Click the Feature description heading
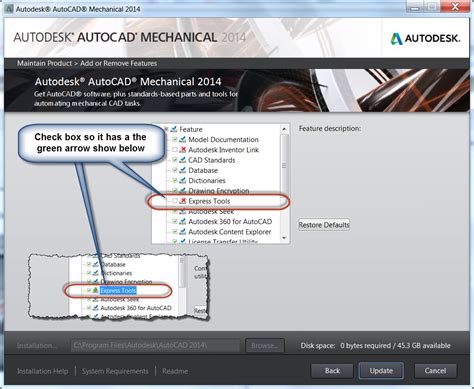Image resolution: width=474 pixels, height=389 pixels. pos(330,129)
